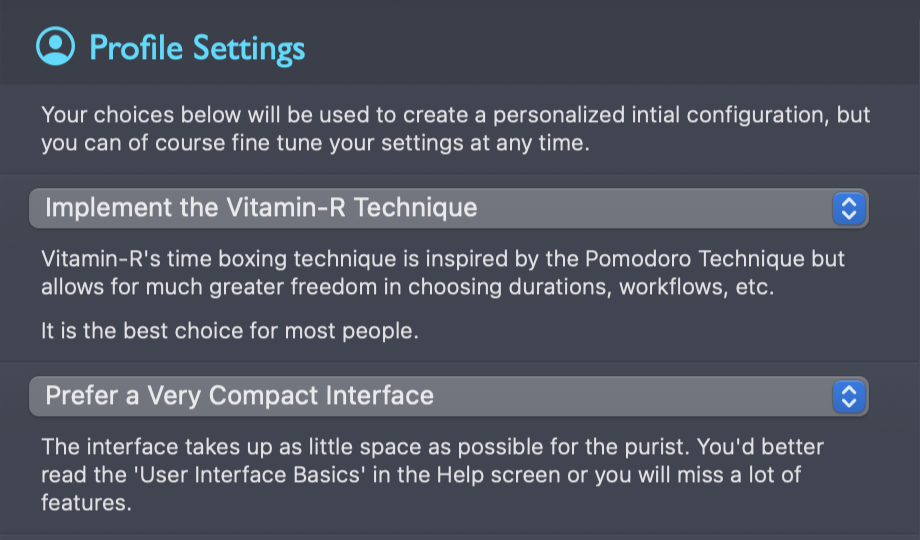Click the line "Your choices below will be used"
Image resolution: width=920 pixels, height=540 pixels.
455,115
